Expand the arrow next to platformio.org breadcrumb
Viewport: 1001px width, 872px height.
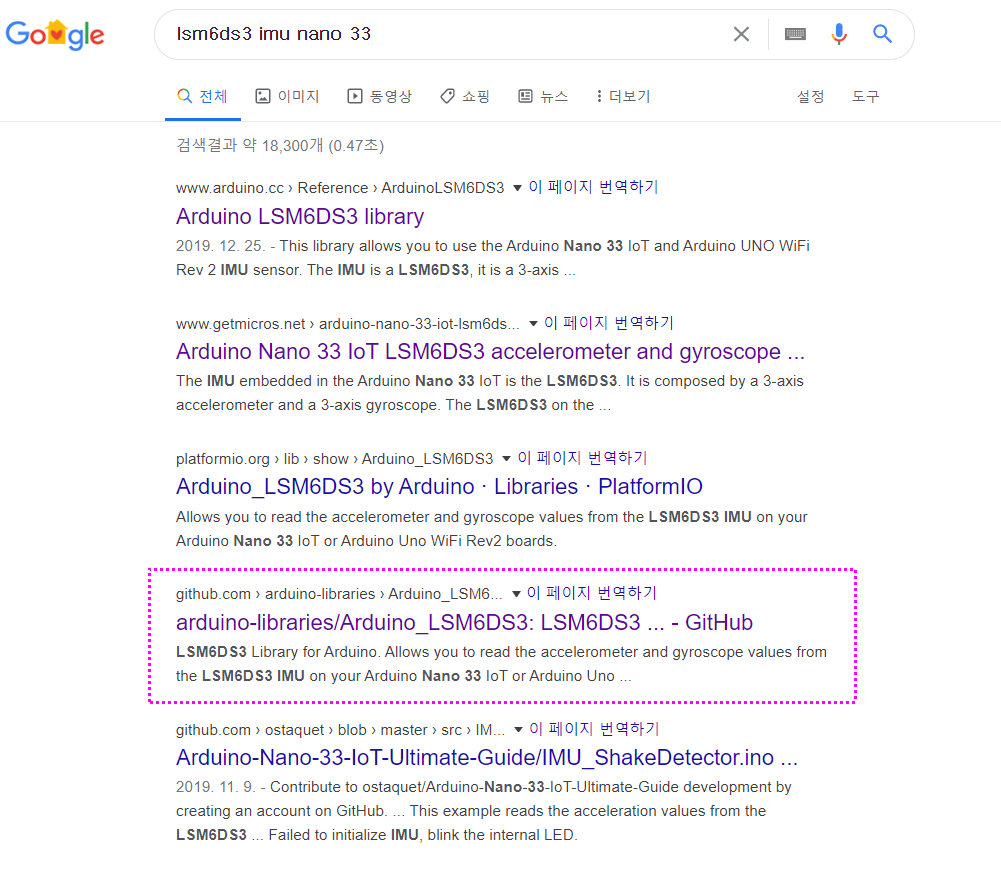click(x=506, y=458)
